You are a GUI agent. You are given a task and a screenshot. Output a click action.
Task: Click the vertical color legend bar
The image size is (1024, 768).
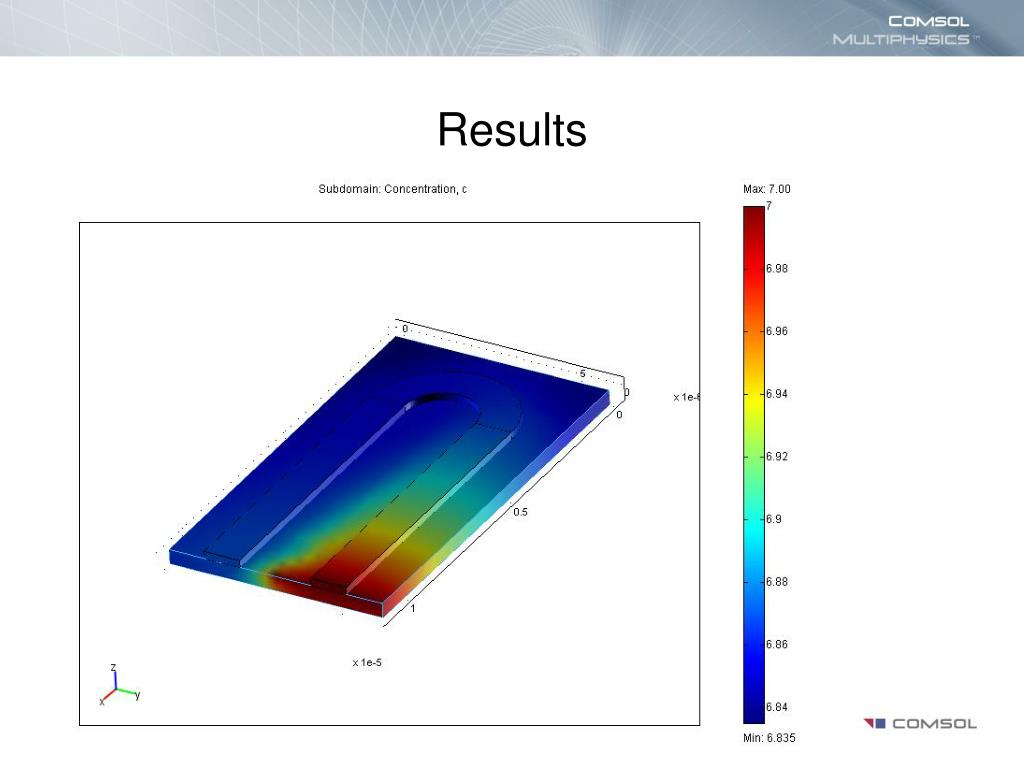pyautogui.click(x=754, y=464)
